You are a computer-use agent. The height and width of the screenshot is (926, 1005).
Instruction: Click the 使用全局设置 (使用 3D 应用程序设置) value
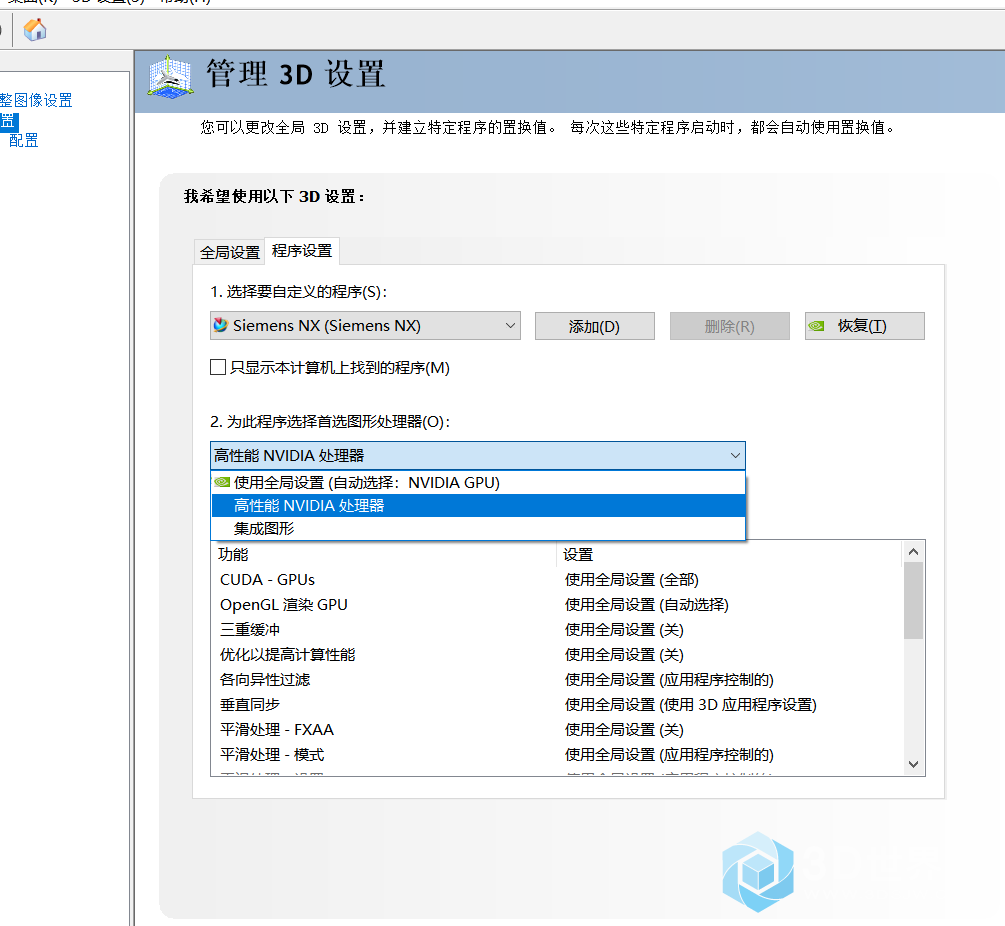[690, 705]
